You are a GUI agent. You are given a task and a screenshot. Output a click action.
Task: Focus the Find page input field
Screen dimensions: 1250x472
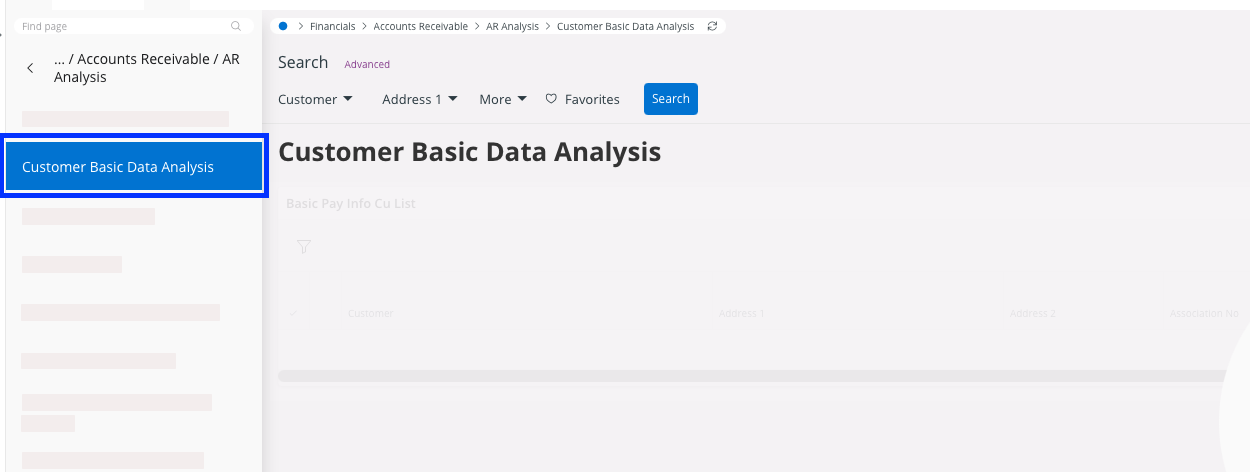tap(120, 27)
